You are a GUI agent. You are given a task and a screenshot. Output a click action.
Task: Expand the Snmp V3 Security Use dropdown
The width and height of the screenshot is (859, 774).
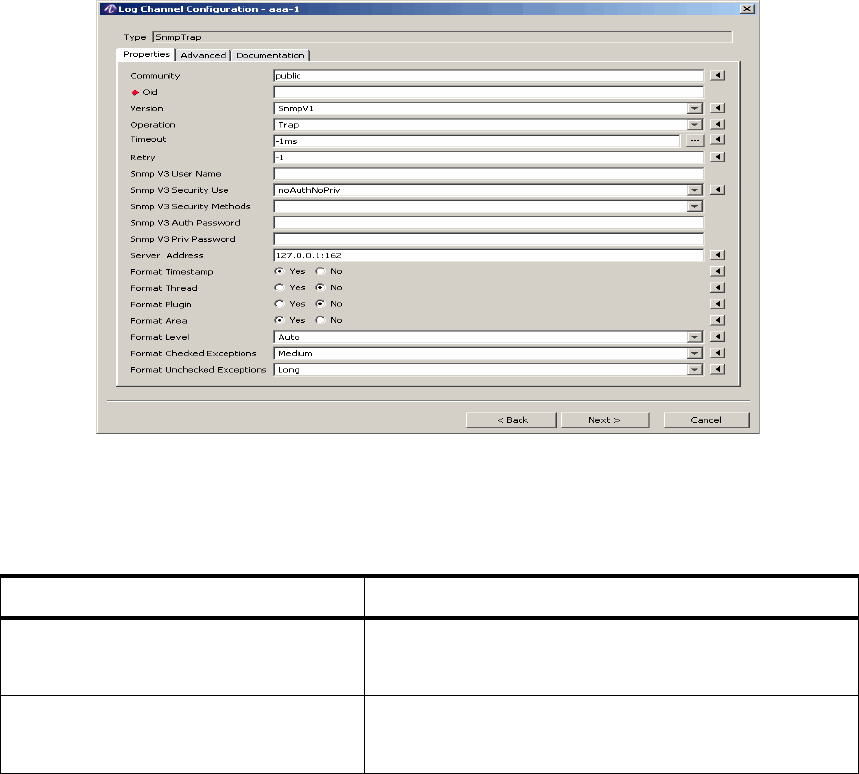point(693,190)
